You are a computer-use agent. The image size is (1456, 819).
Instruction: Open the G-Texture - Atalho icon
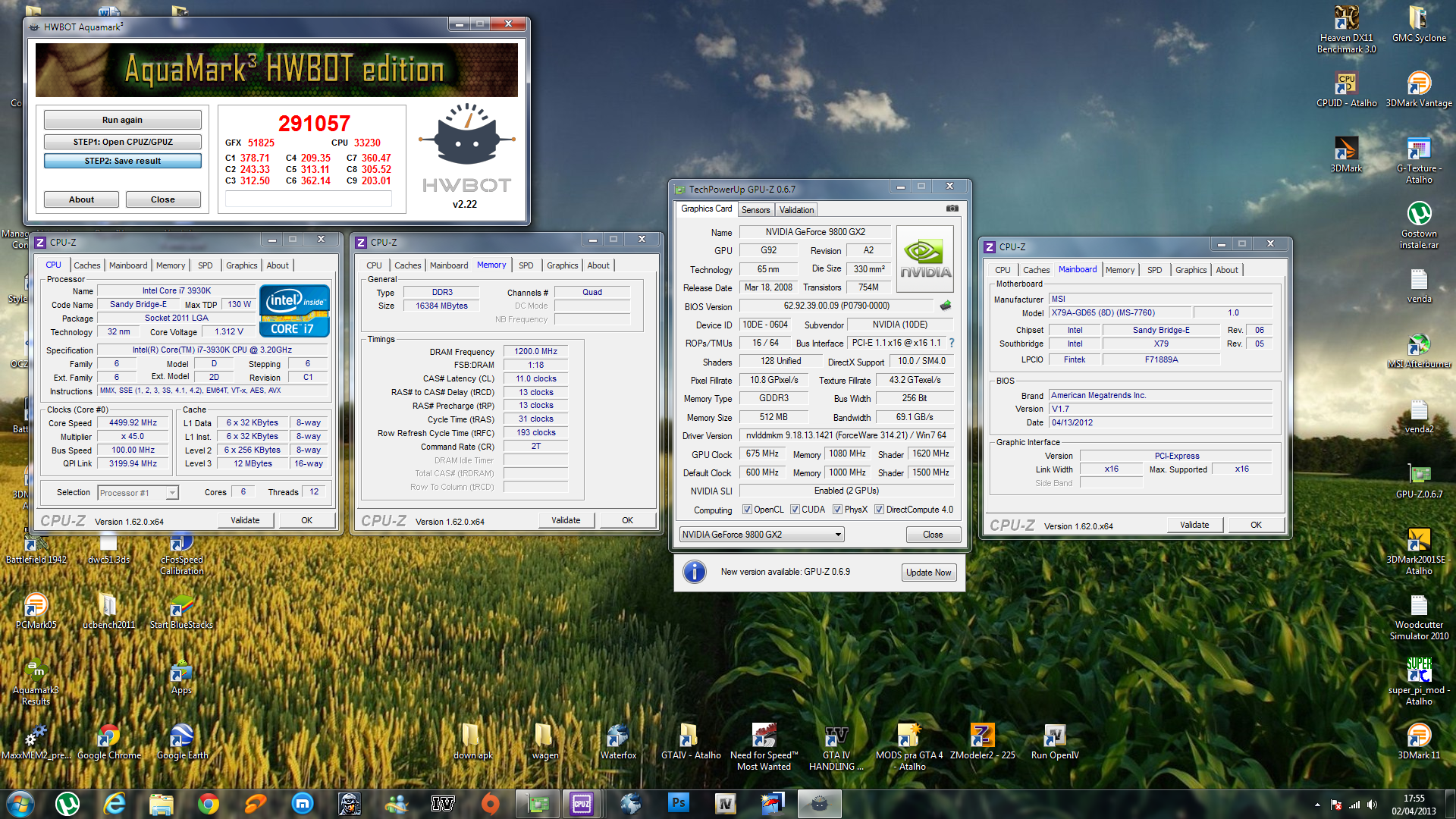(1418, 161)
